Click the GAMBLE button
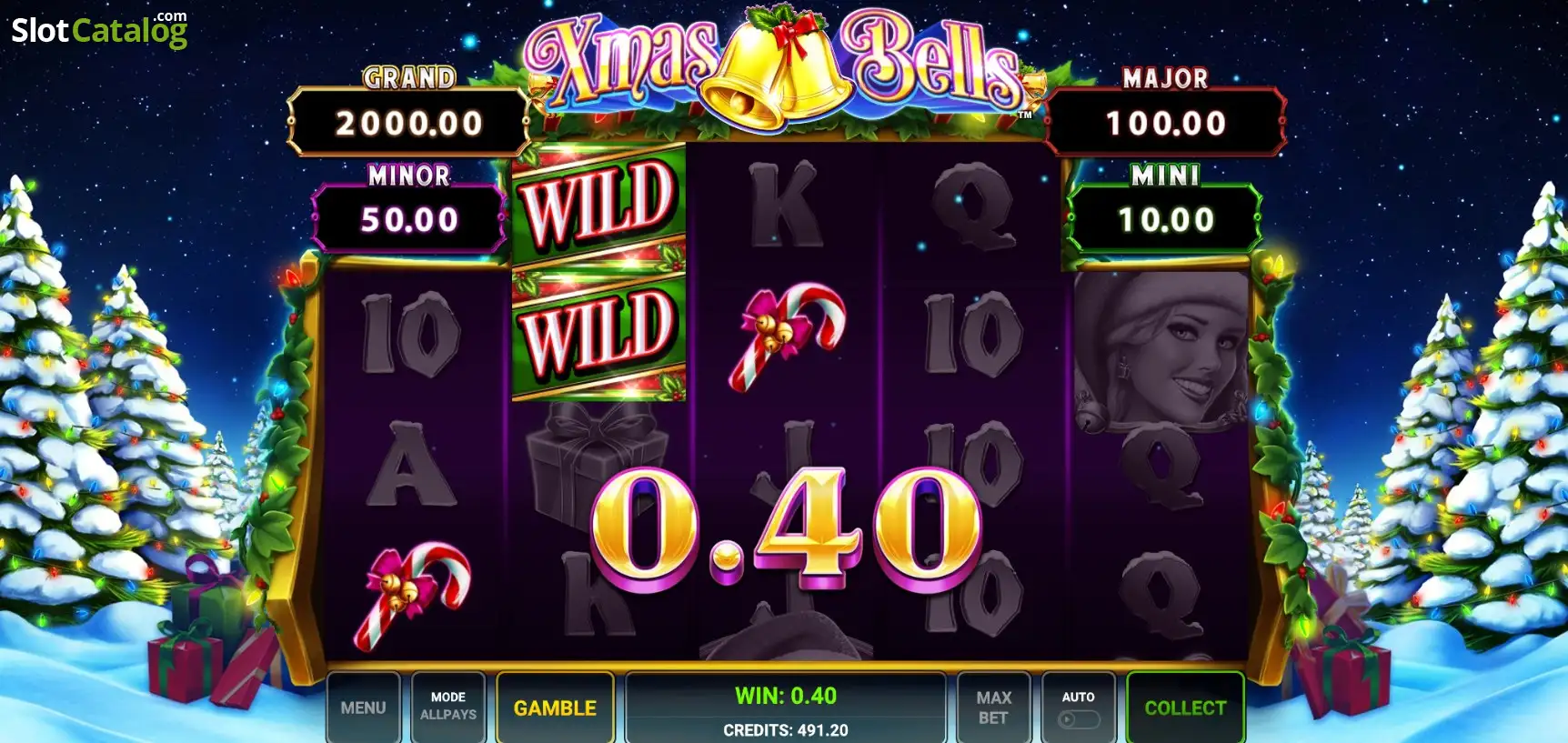 (x=555, y=708)
